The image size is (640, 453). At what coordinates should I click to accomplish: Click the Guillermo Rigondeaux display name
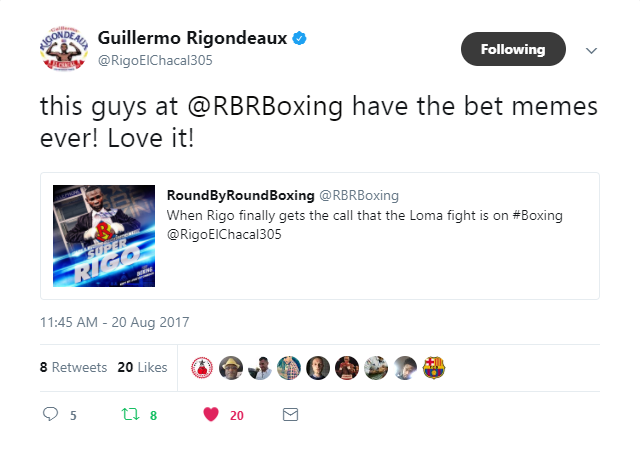[192, 38]
